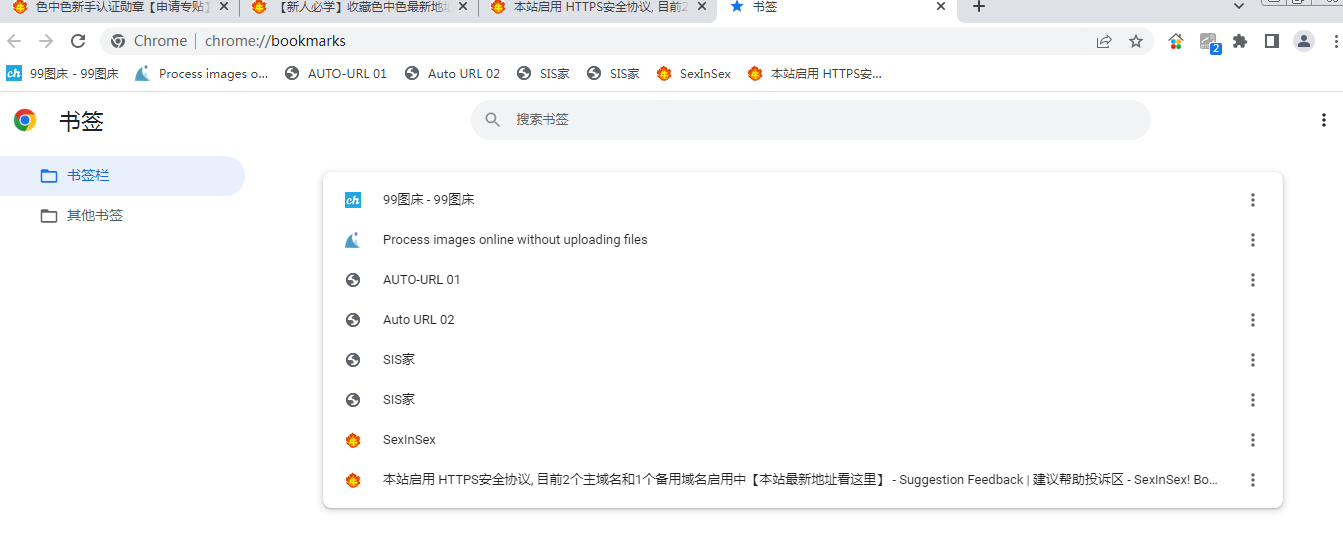Click the globe icon on AUTO-URL 01 row
The width and height of the screenshot is (1343, 544).
(352, 280)
